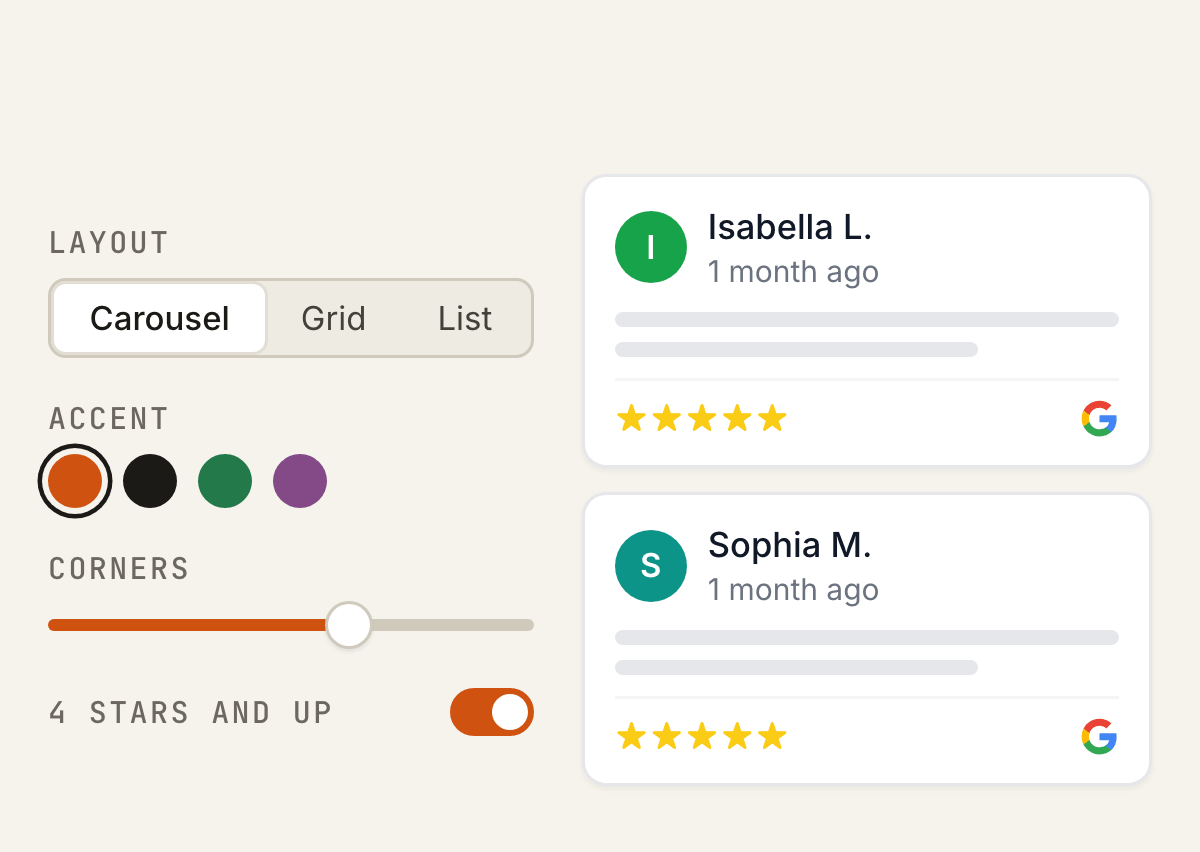Image resolution: width=1200 pixels, height=852 pixels.
Task: Switch layout to Grid
Action: tap(333, 318)
